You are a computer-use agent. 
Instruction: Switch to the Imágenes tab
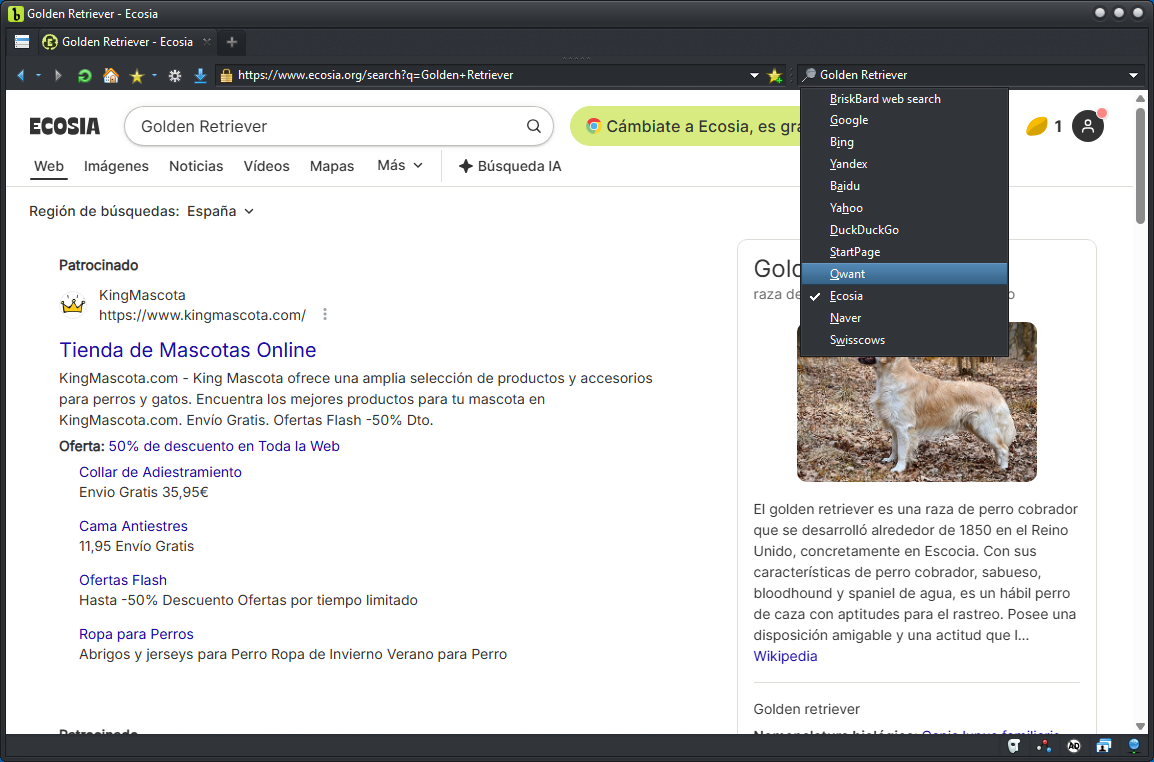(x=116, y=166)
